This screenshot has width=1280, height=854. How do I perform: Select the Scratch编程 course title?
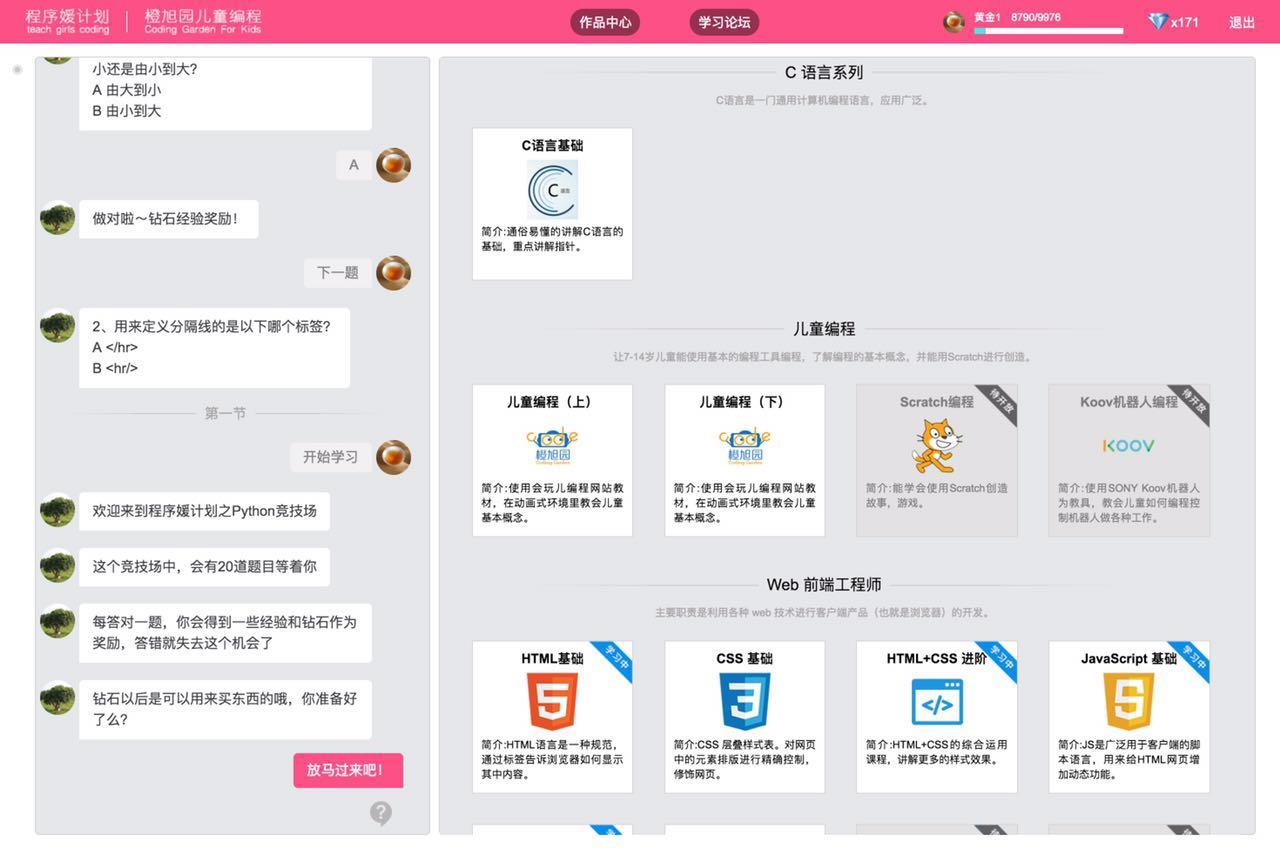936,402
